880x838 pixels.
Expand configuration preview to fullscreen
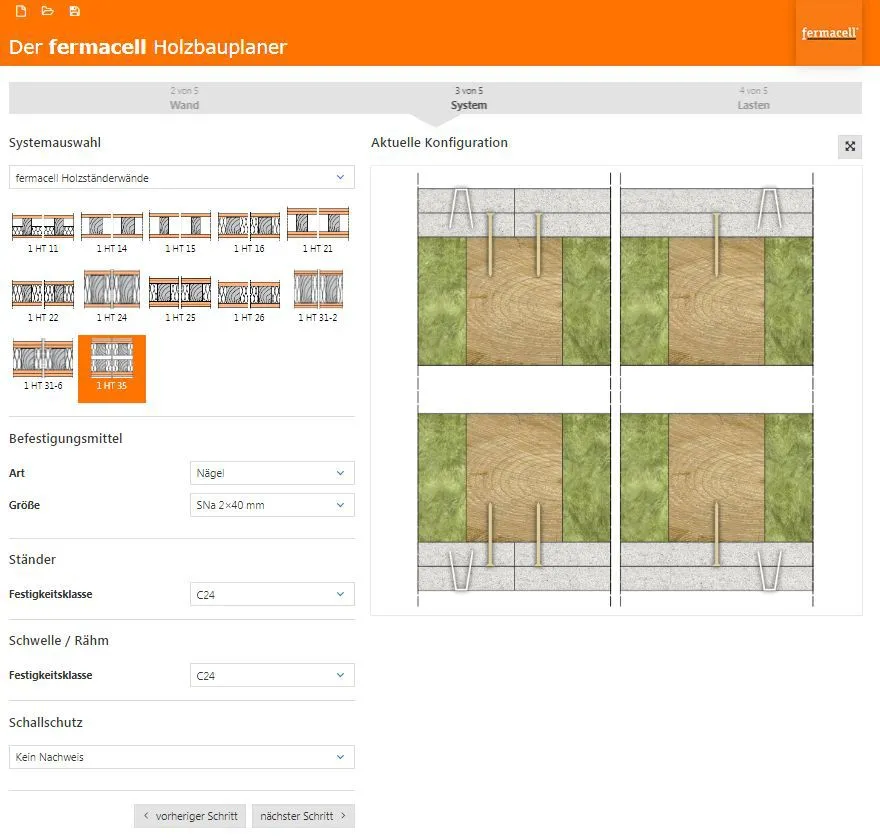[x=850, y=146]
